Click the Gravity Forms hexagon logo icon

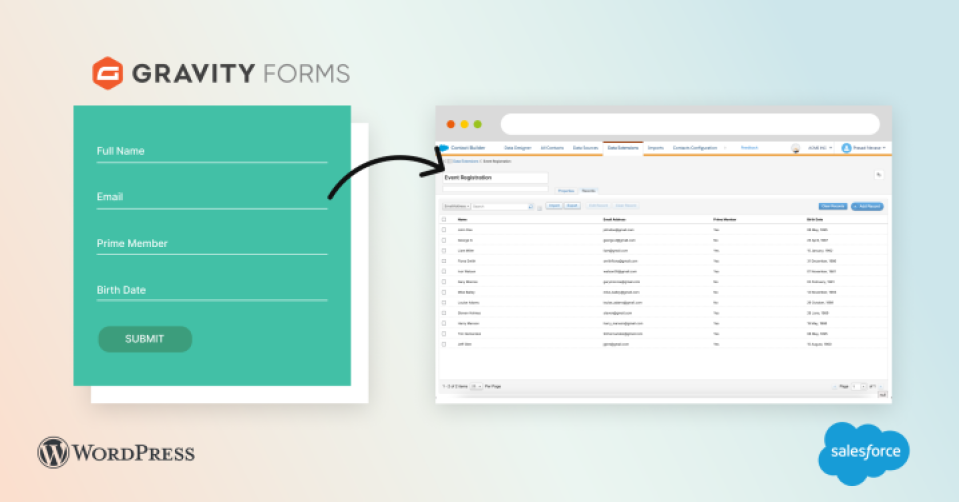[108, 73]
